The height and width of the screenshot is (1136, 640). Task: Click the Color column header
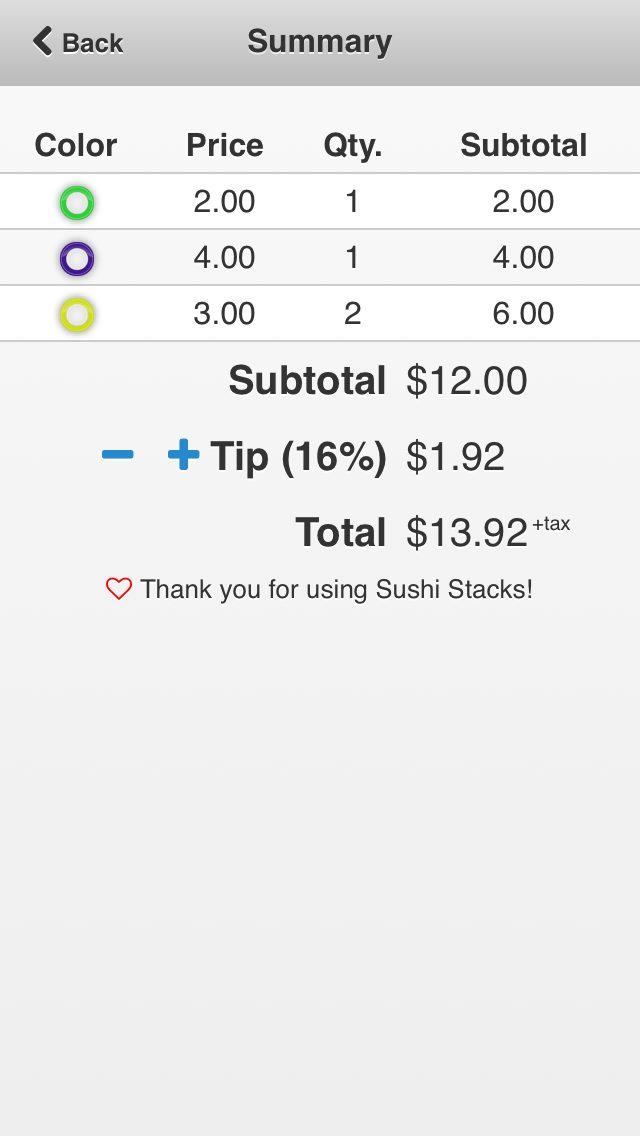(76, 146)
